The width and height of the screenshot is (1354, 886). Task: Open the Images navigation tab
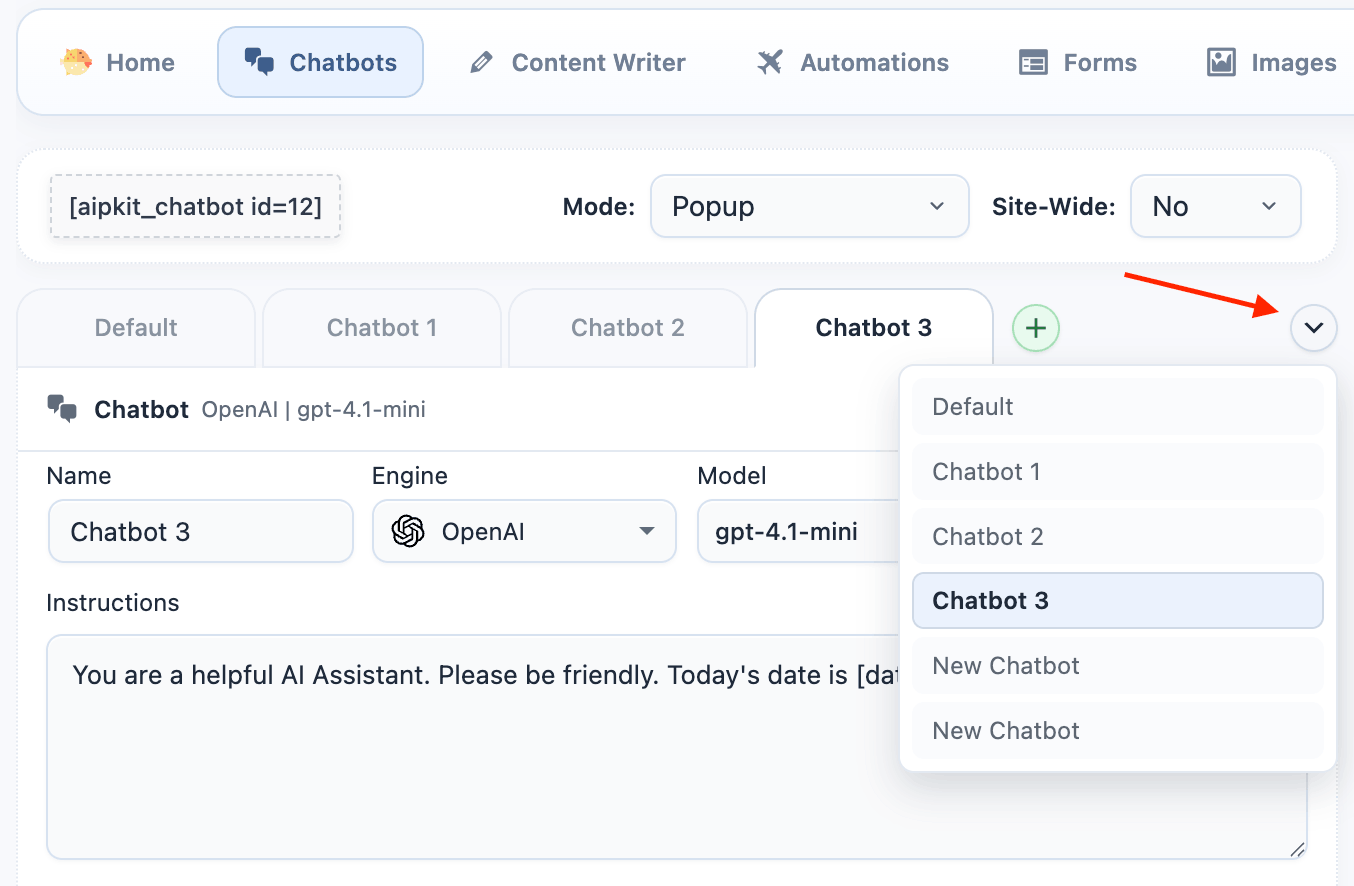click(1272, 63)
